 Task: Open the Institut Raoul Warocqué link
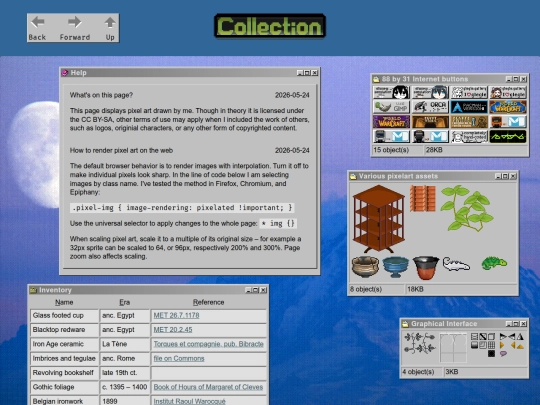[189, 401]
